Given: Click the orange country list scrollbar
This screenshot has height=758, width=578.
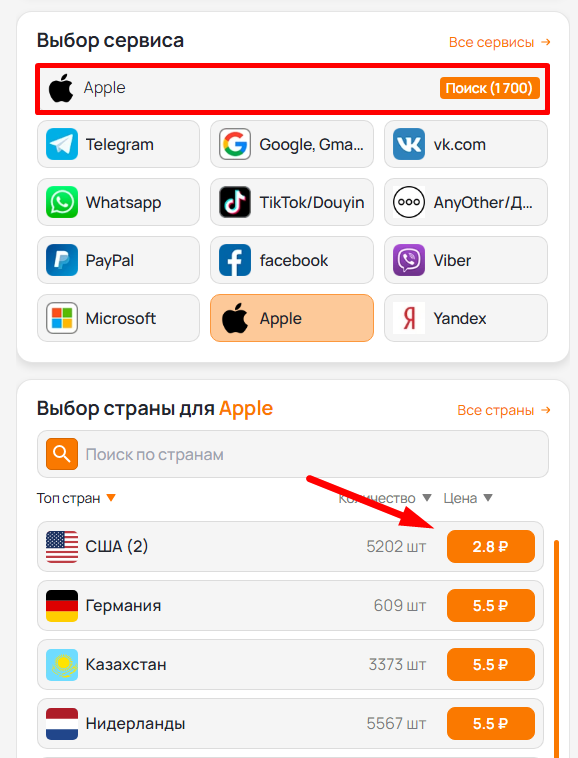Looking at the screenshot, I should coord(556,648).
